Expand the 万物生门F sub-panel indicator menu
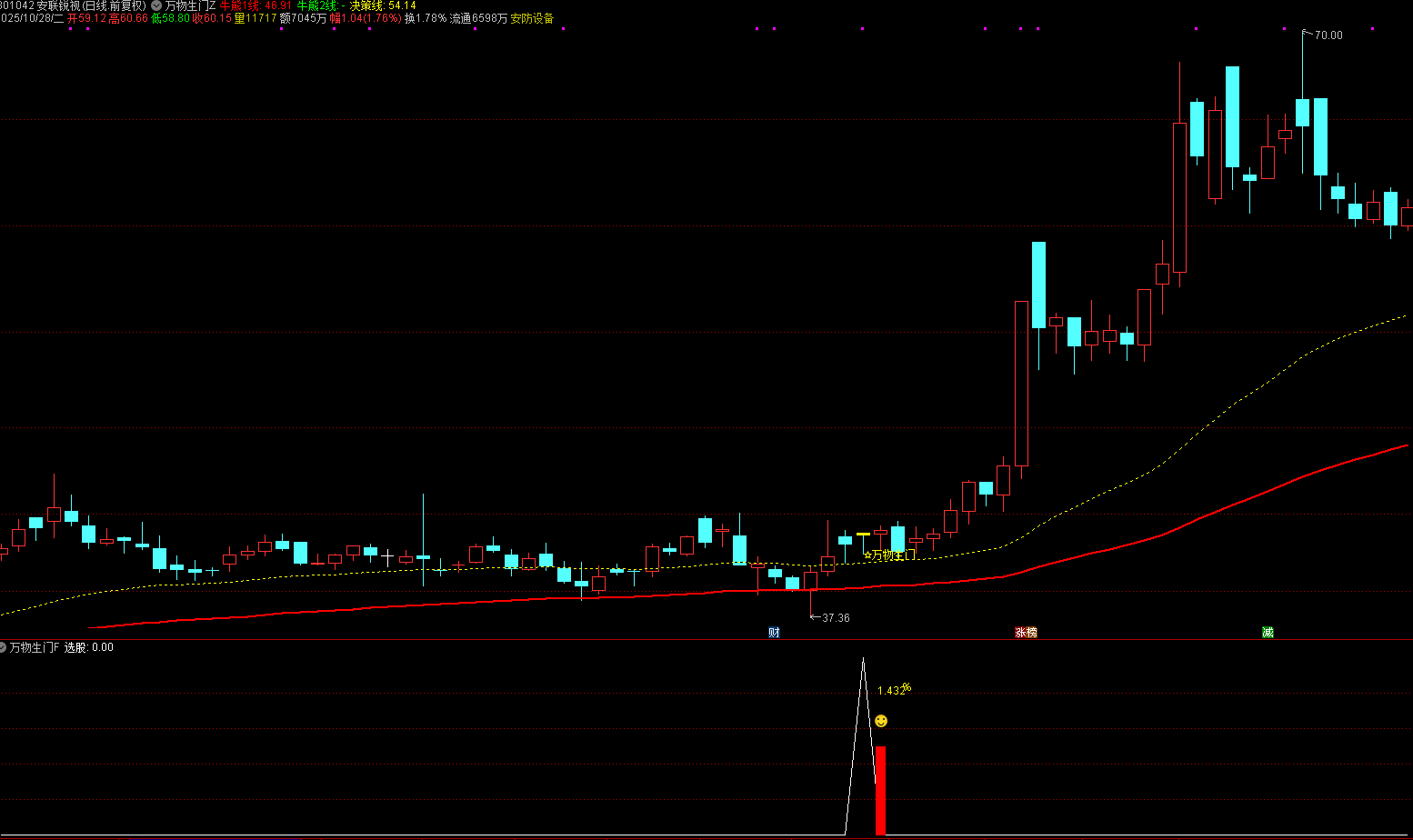 (3, 647)
